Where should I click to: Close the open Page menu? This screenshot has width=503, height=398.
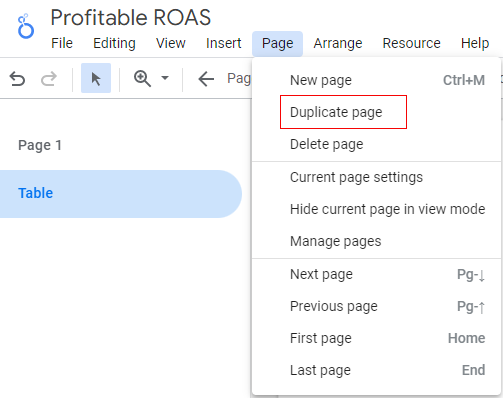coord(277,44)
